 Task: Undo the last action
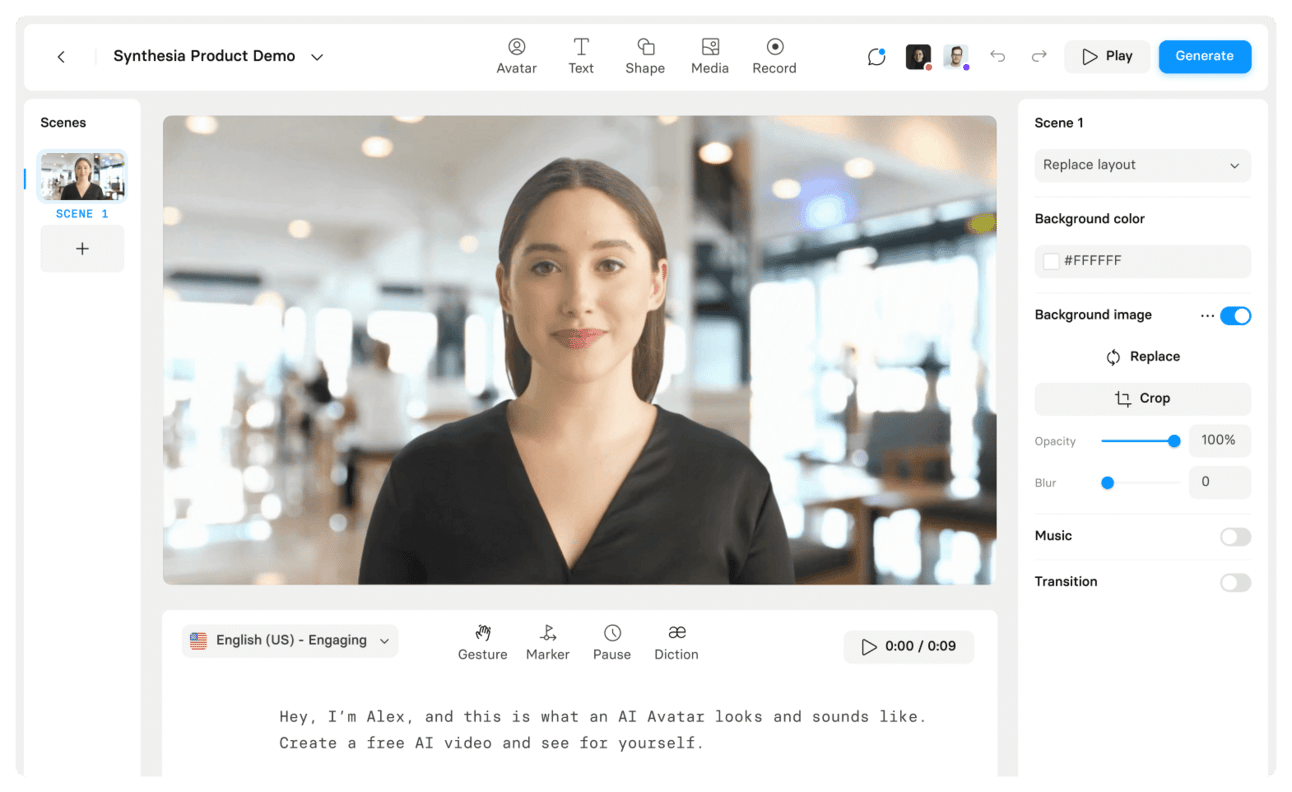pyautogui.click(x=997, y=57)
